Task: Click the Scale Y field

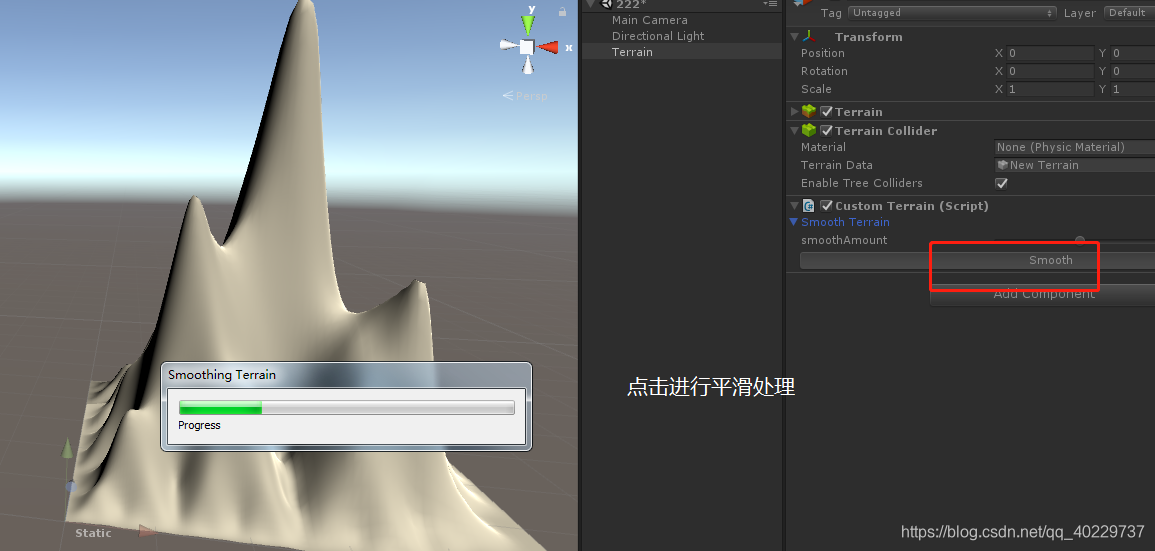Action: pyautogui.click(x=1133, y=88)
